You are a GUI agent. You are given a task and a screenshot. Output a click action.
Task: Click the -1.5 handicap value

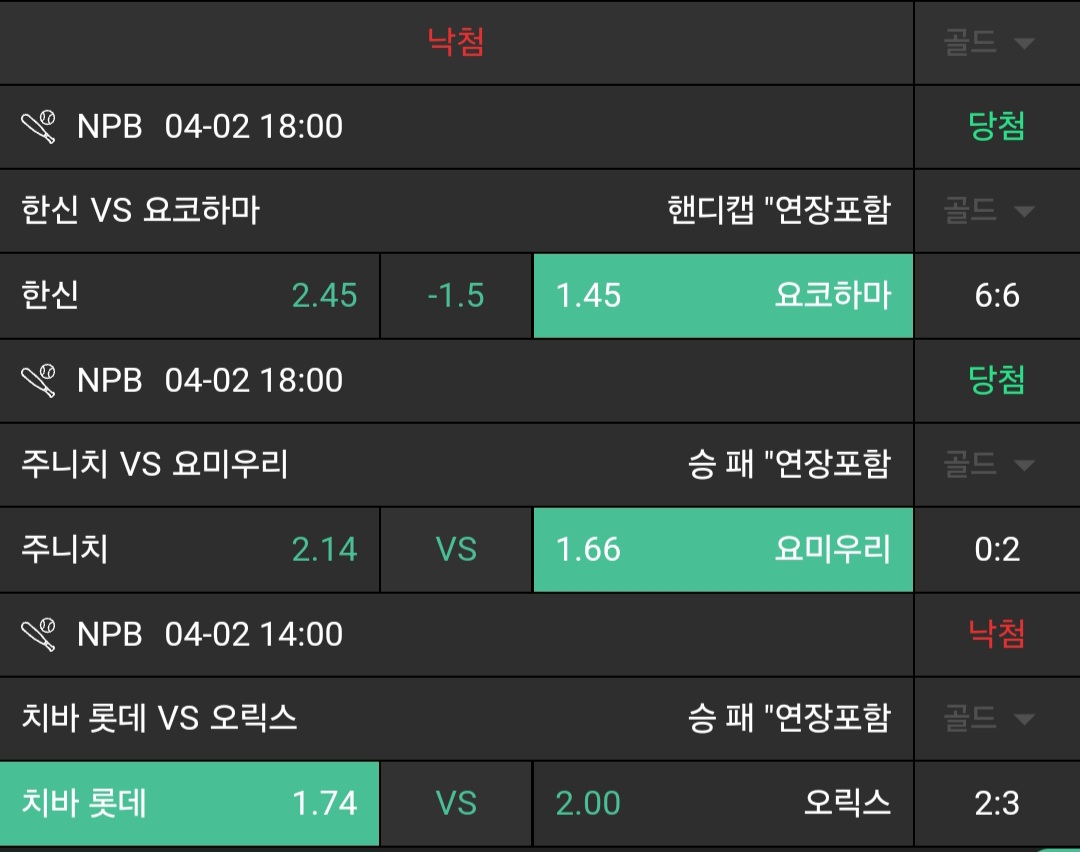click(x=456, y=296)
